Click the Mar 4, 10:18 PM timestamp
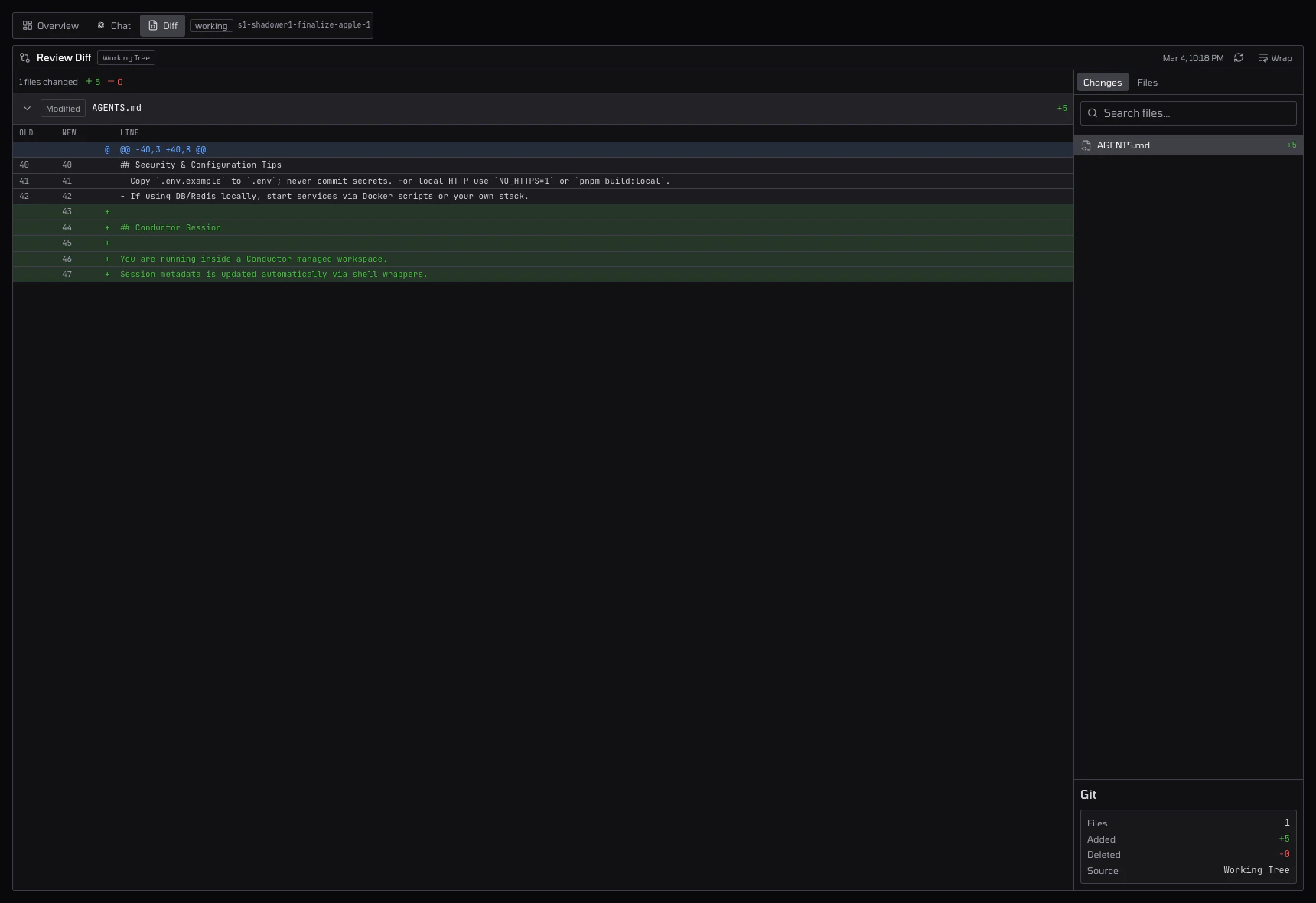This screenshot has height=903, width=1316. pyautogui.click(x=1193, y=58)
